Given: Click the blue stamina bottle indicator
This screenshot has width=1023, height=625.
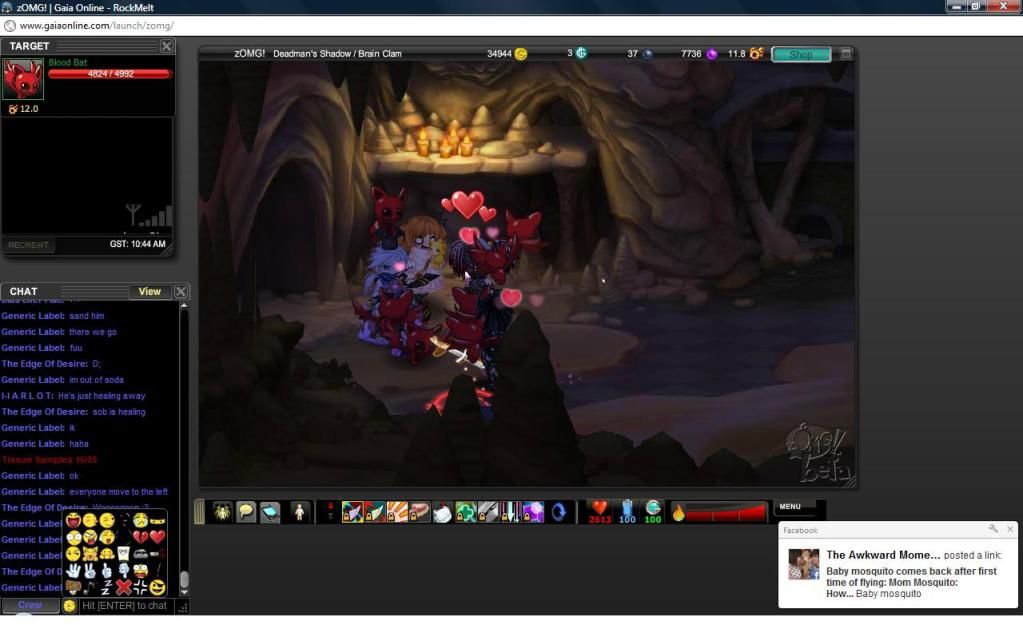Looking at the screenshot, I should (627, 508).
